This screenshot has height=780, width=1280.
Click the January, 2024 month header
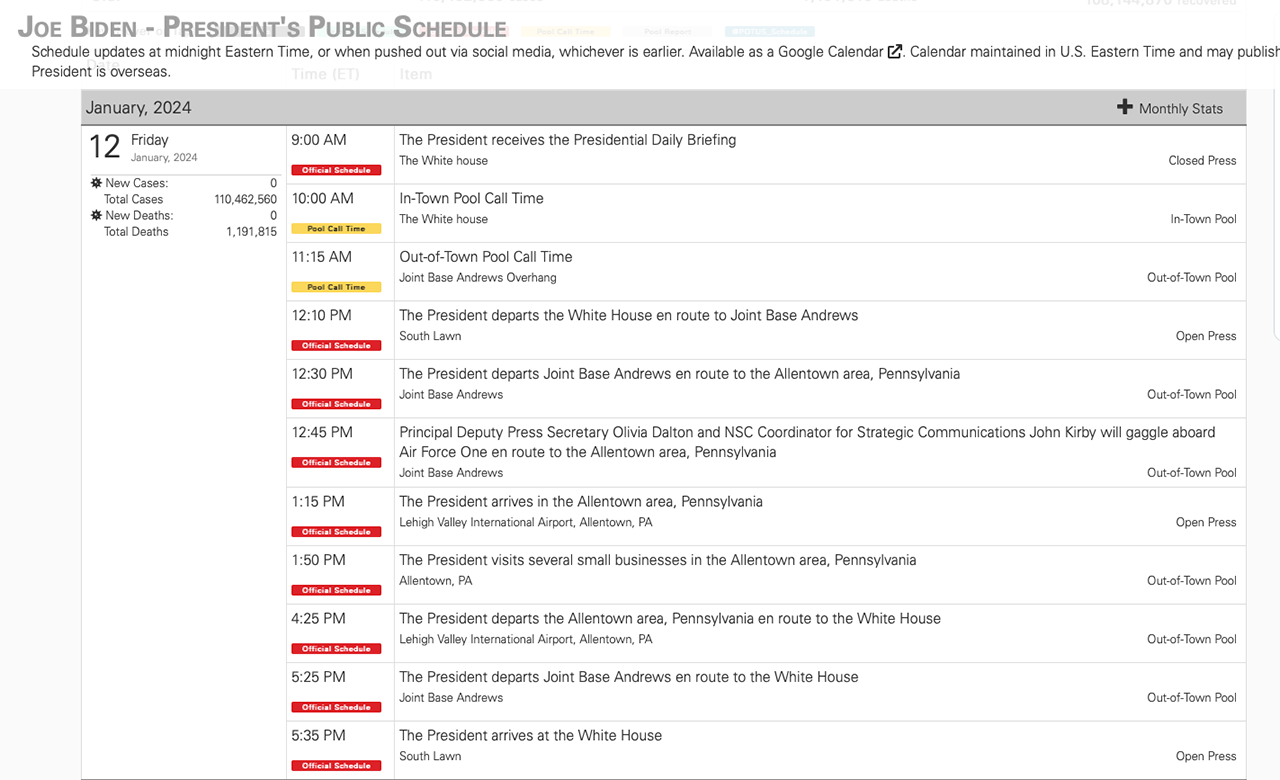coord(138,108)
